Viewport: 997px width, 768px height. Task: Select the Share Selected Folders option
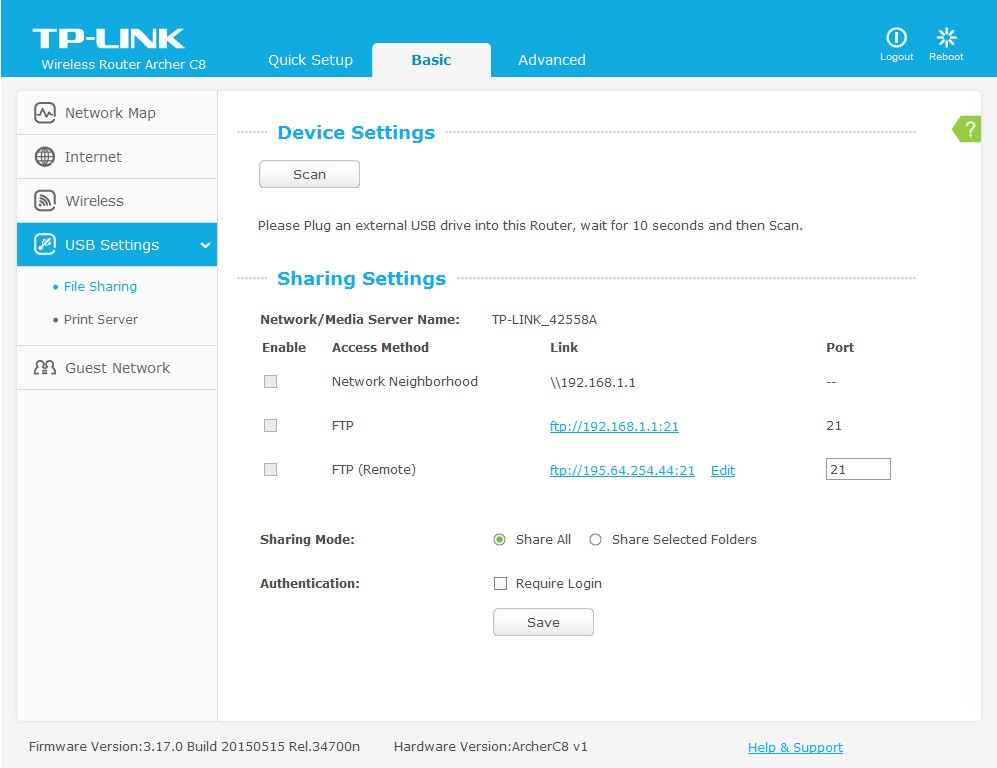click(x=596, y=540)
